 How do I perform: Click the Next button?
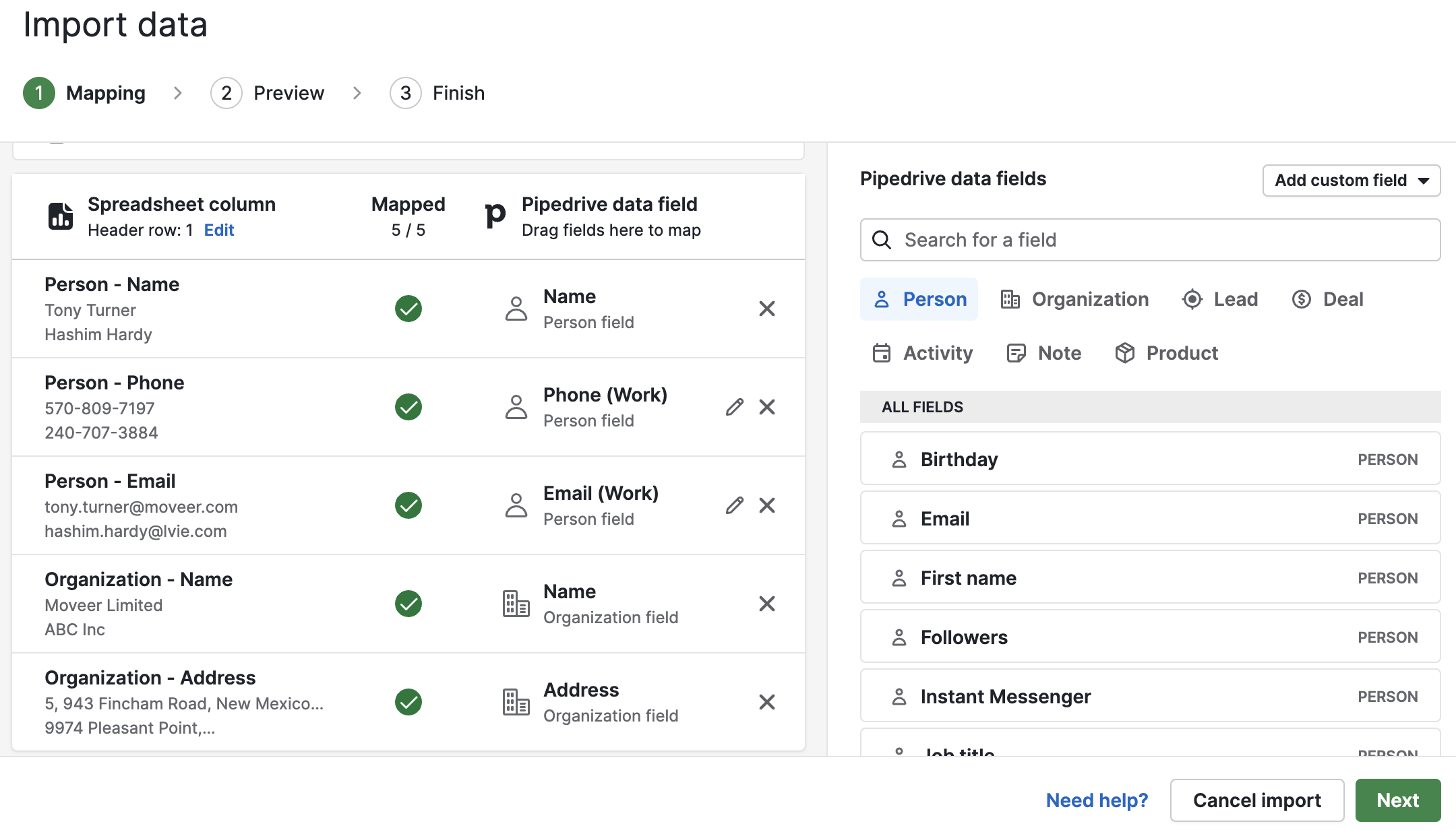(x=1398, y=800)
